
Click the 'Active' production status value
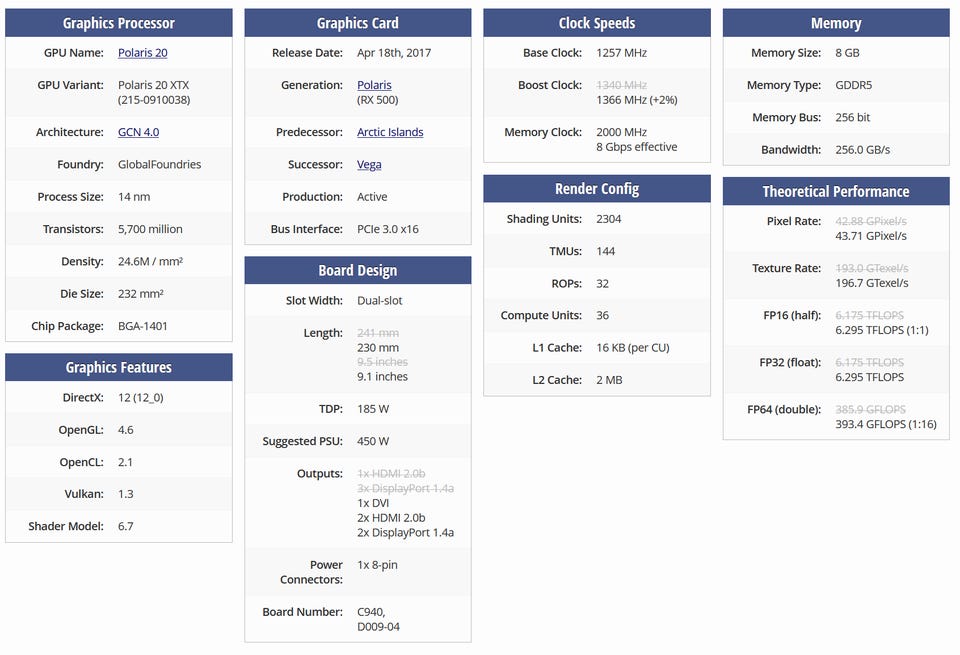(372, 196)
